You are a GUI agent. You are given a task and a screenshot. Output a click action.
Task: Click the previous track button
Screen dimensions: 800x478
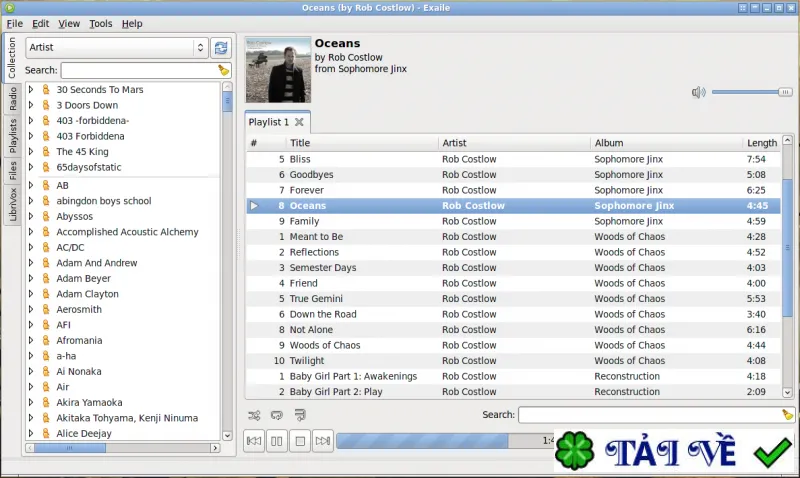click(x=254, y=441)
